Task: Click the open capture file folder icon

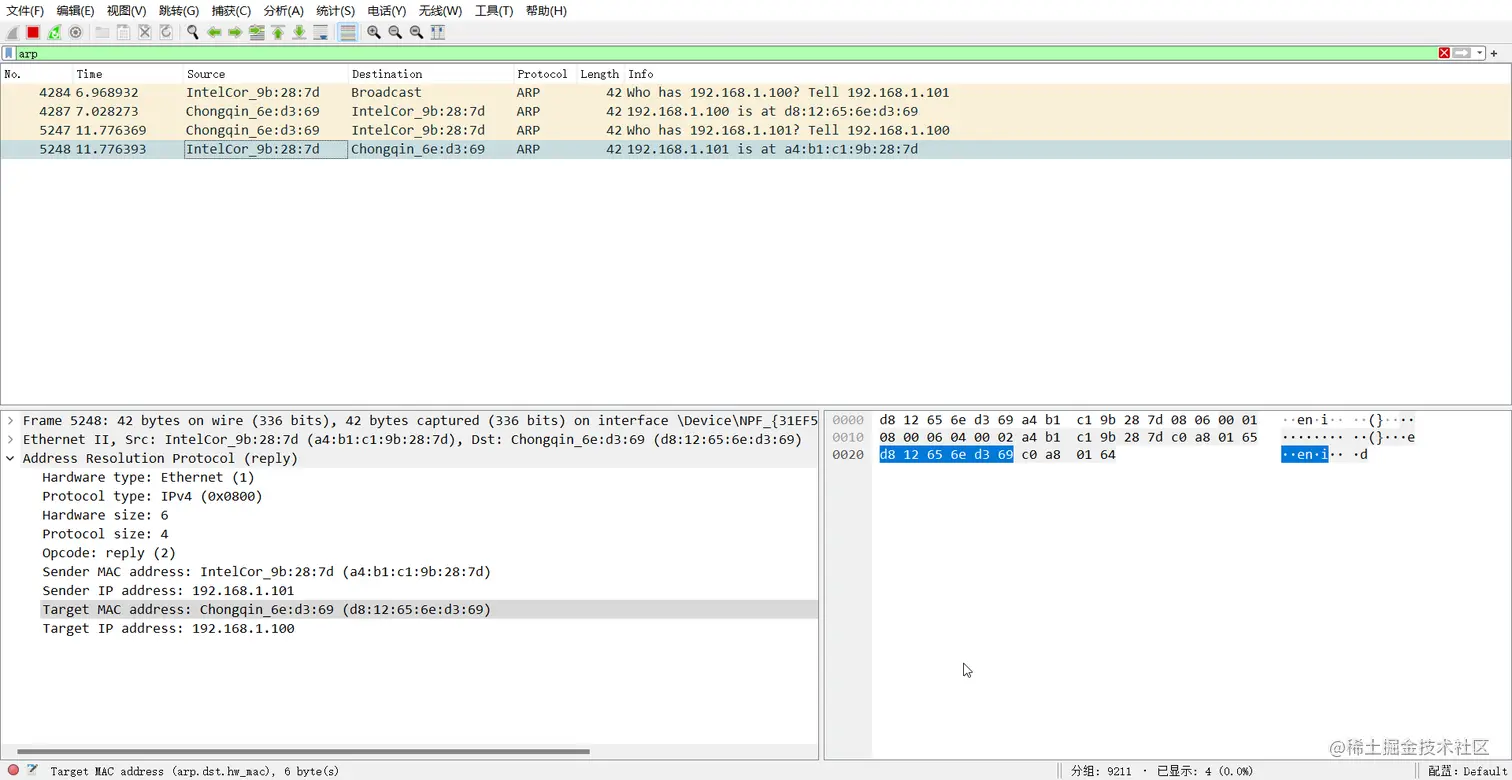Action: (102, 32)
